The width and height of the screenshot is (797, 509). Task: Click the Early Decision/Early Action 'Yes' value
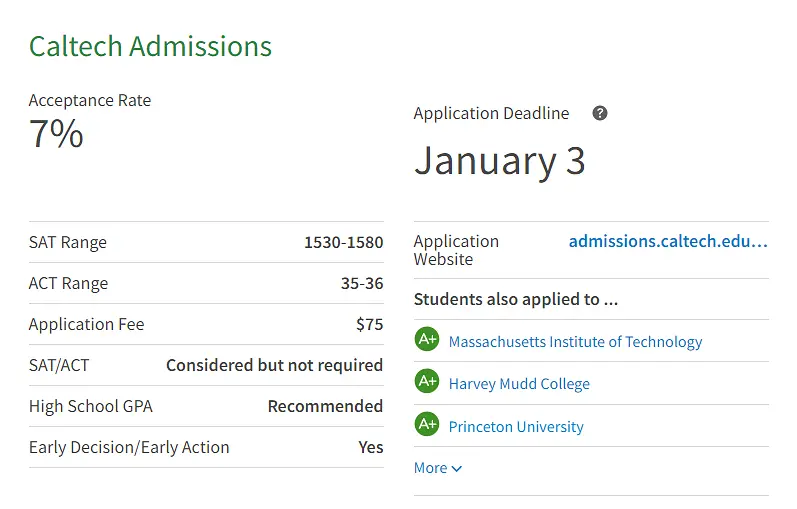point(370,447)
